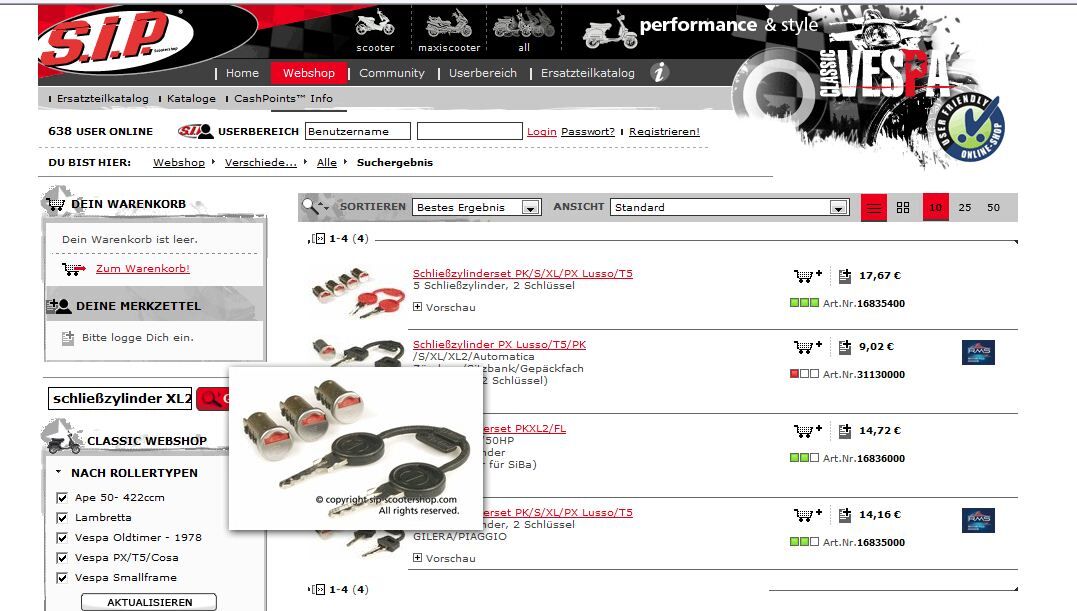Click the AKTUALISIEREN button
Viewport: 1077px width, 611px height.
(x=149, y=602)
